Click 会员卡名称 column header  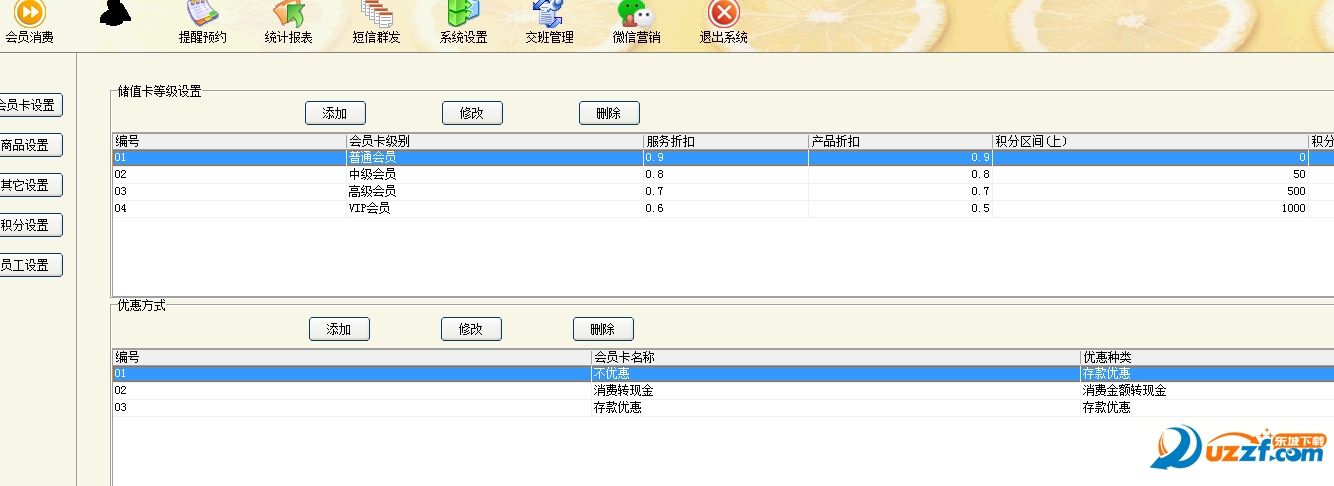click(836, 357)
